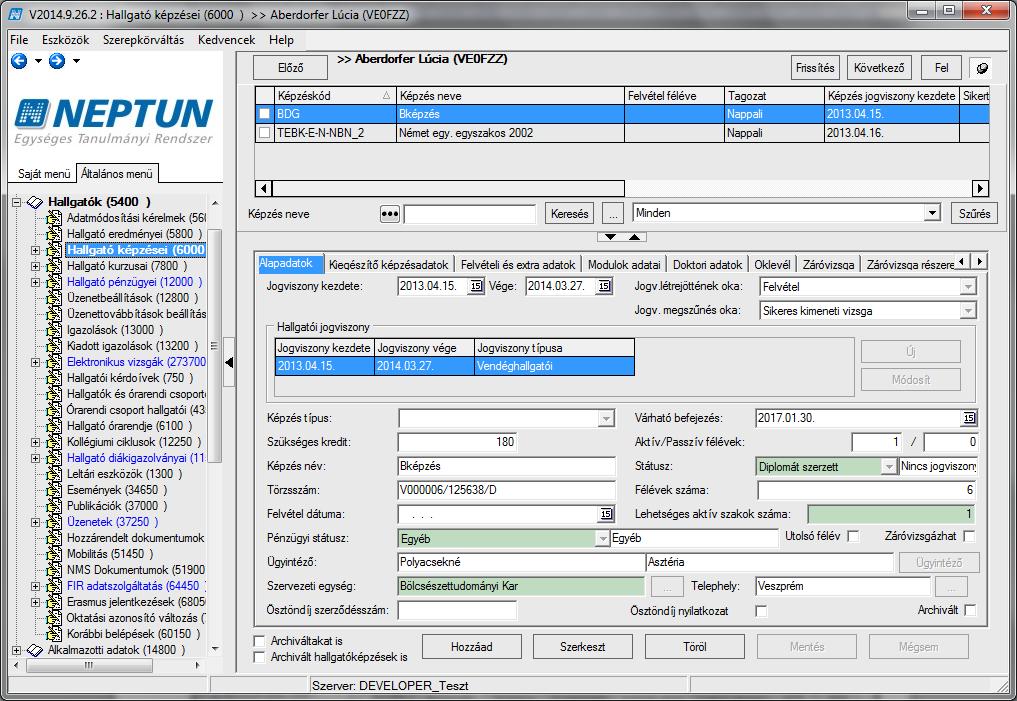Toggle the Ösztöndíj nyilatkozat checkbox
The image size is (1017, 701).
[x=761, y=611]
